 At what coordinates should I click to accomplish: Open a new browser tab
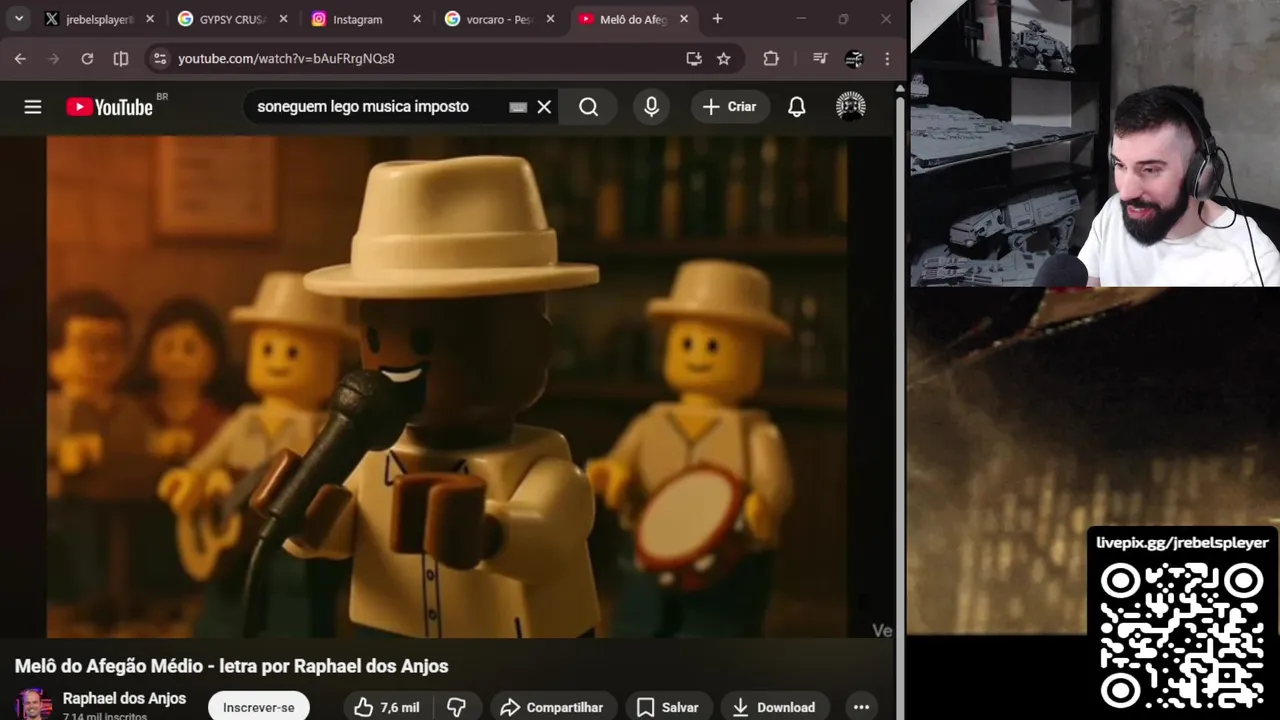point(717,19)
